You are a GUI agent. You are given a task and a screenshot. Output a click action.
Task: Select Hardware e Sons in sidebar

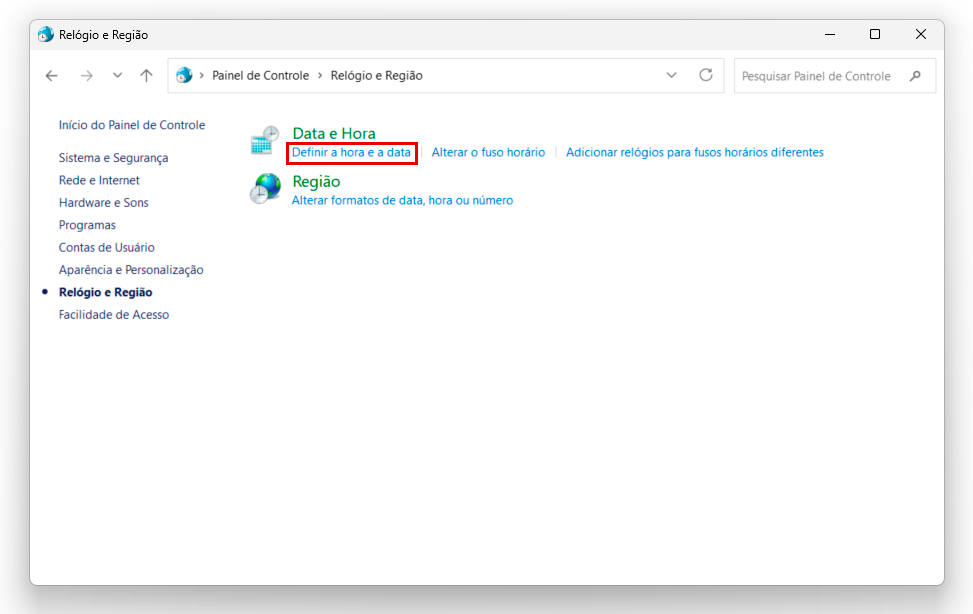(x=104, y=202)
